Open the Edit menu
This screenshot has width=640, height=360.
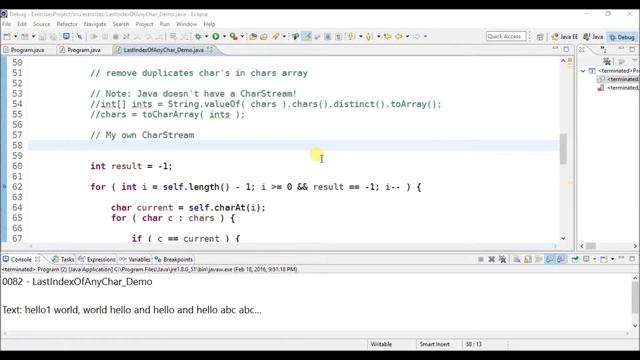[22, 24]
